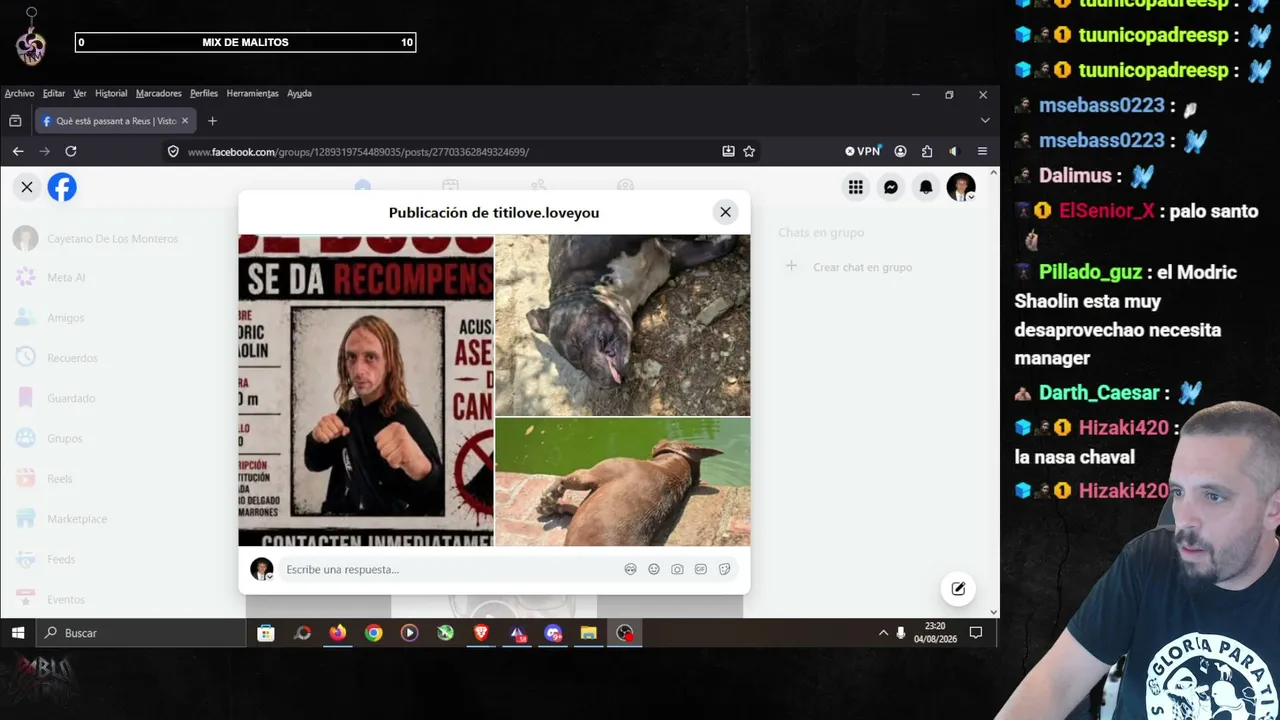Open the Perfiles menu
The width and height of the screenshot is (1280, 720).
coord(204,93)
